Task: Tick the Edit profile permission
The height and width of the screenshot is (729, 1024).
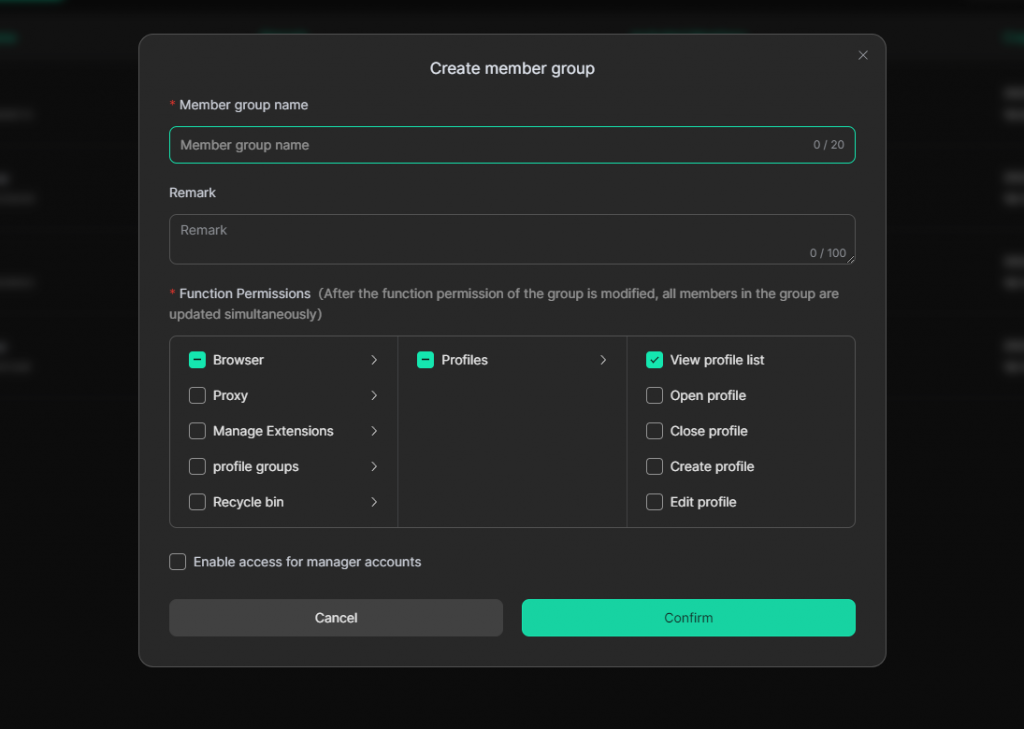Action: click(654, 502)
